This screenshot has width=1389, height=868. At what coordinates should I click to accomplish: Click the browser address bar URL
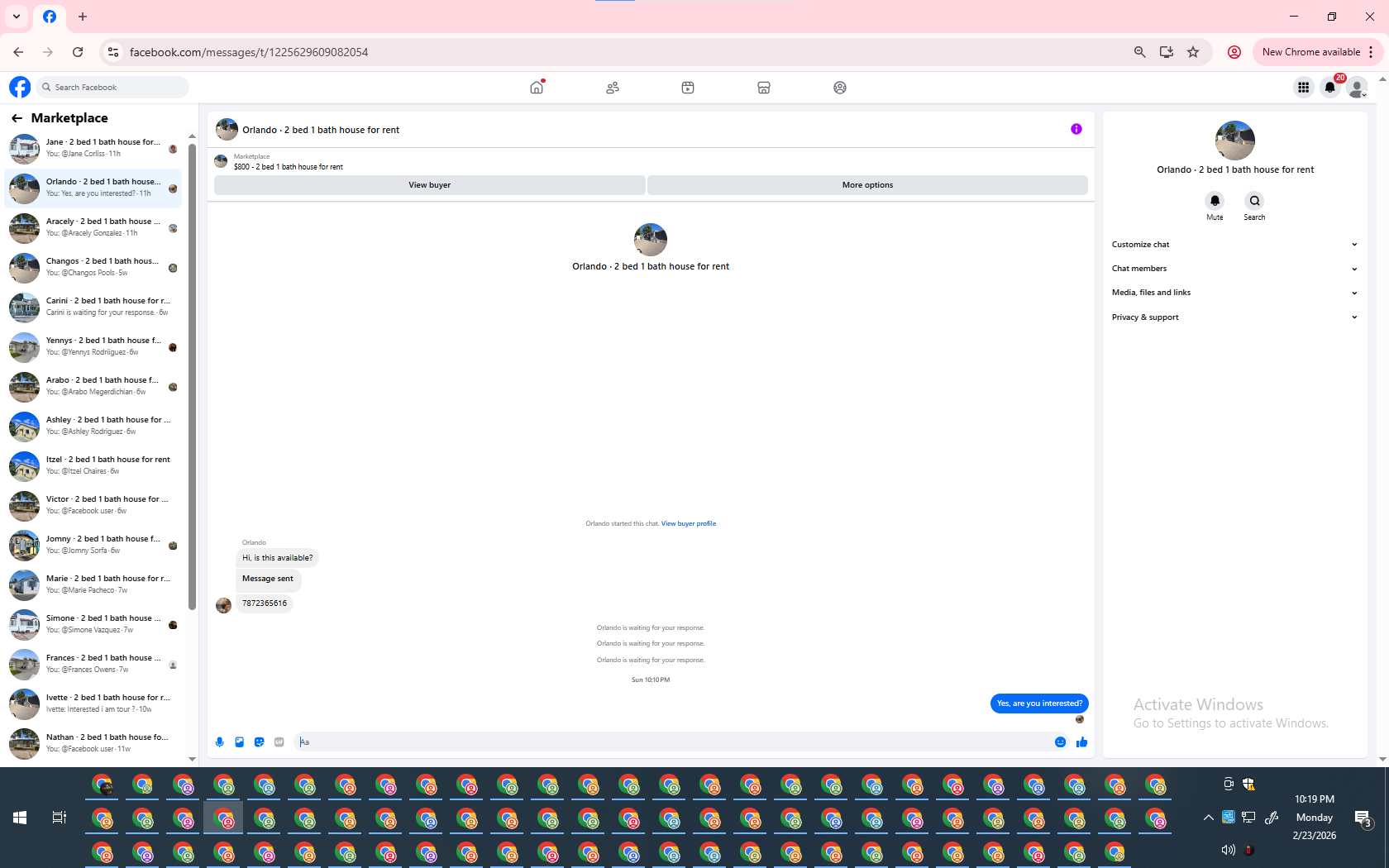pyautogui.click(x=249, y=52)
